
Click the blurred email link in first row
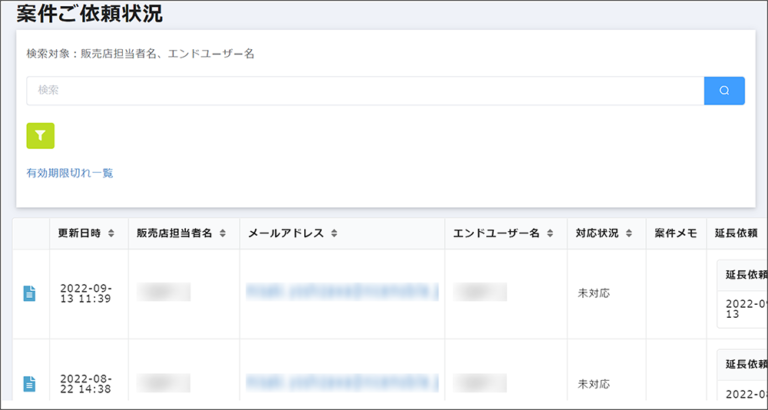pyautogui.click(x=342, y=292)
